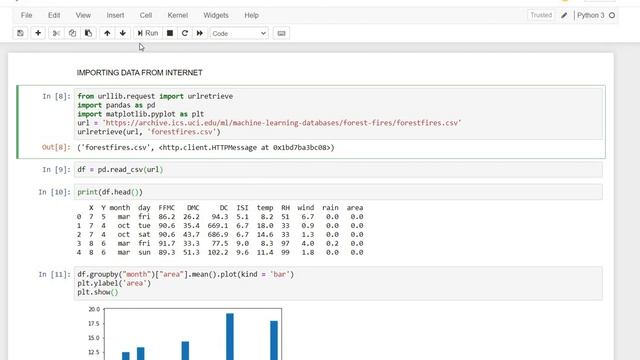Open the Cell menu
Screen dimensions: 640x360
(146, 15)
